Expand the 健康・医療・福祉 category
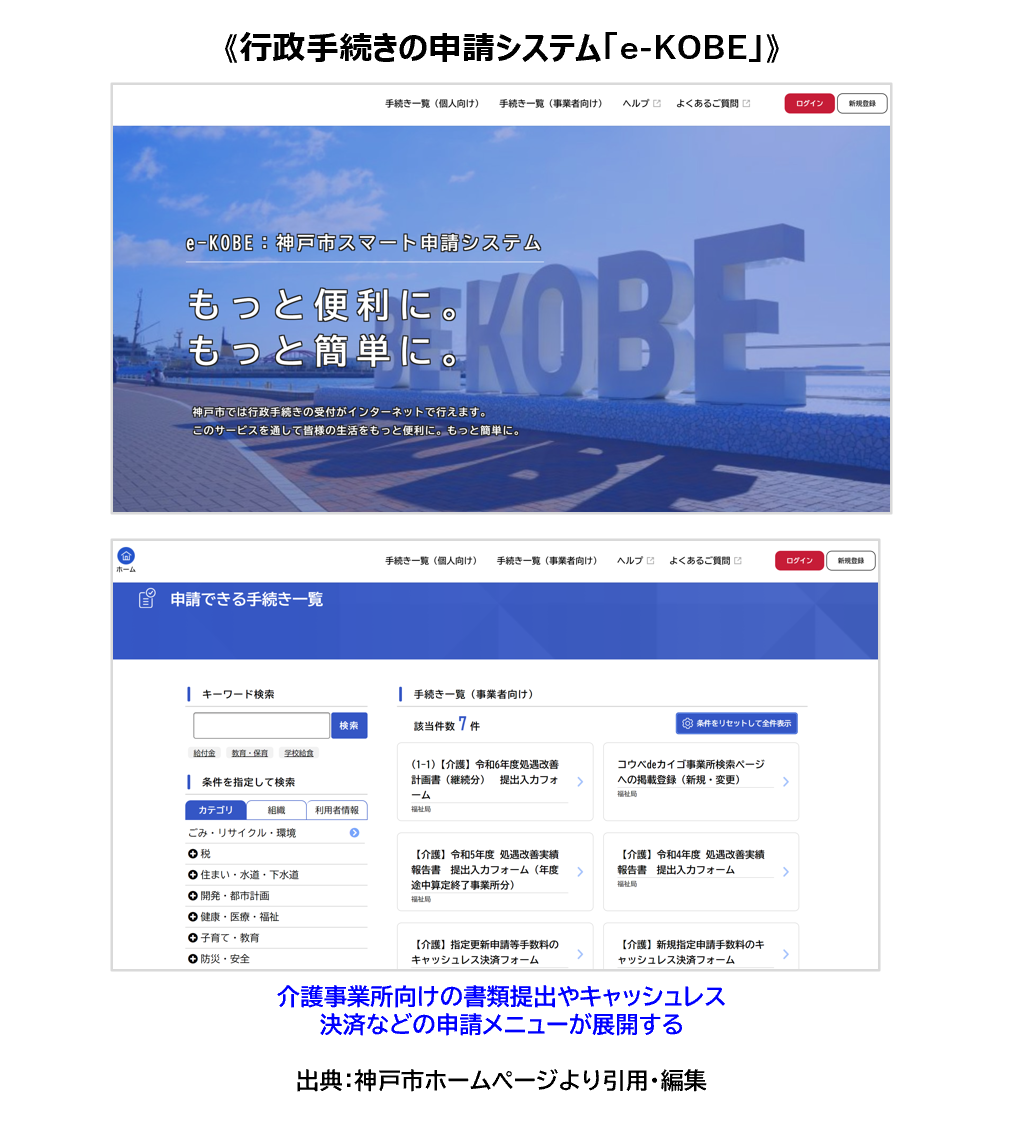Viewport: 1014px width, 1124px height. pos(232,916)
